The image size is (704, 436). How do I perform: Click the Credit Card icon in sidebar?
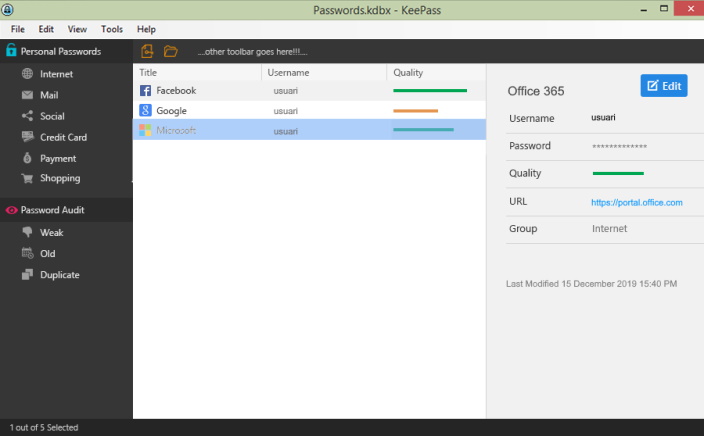click(x=28, y=137)
